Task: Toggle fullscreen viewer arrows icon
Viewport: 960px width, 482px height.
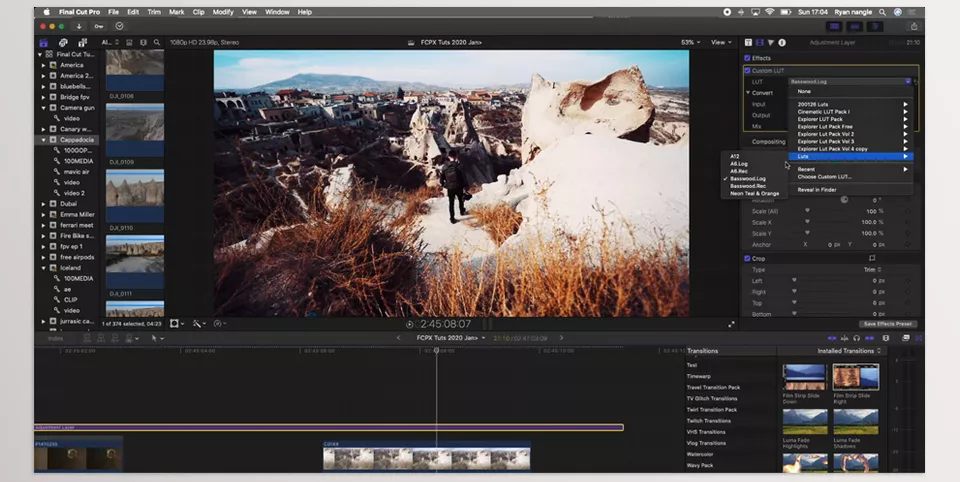Action: point(731,324)
